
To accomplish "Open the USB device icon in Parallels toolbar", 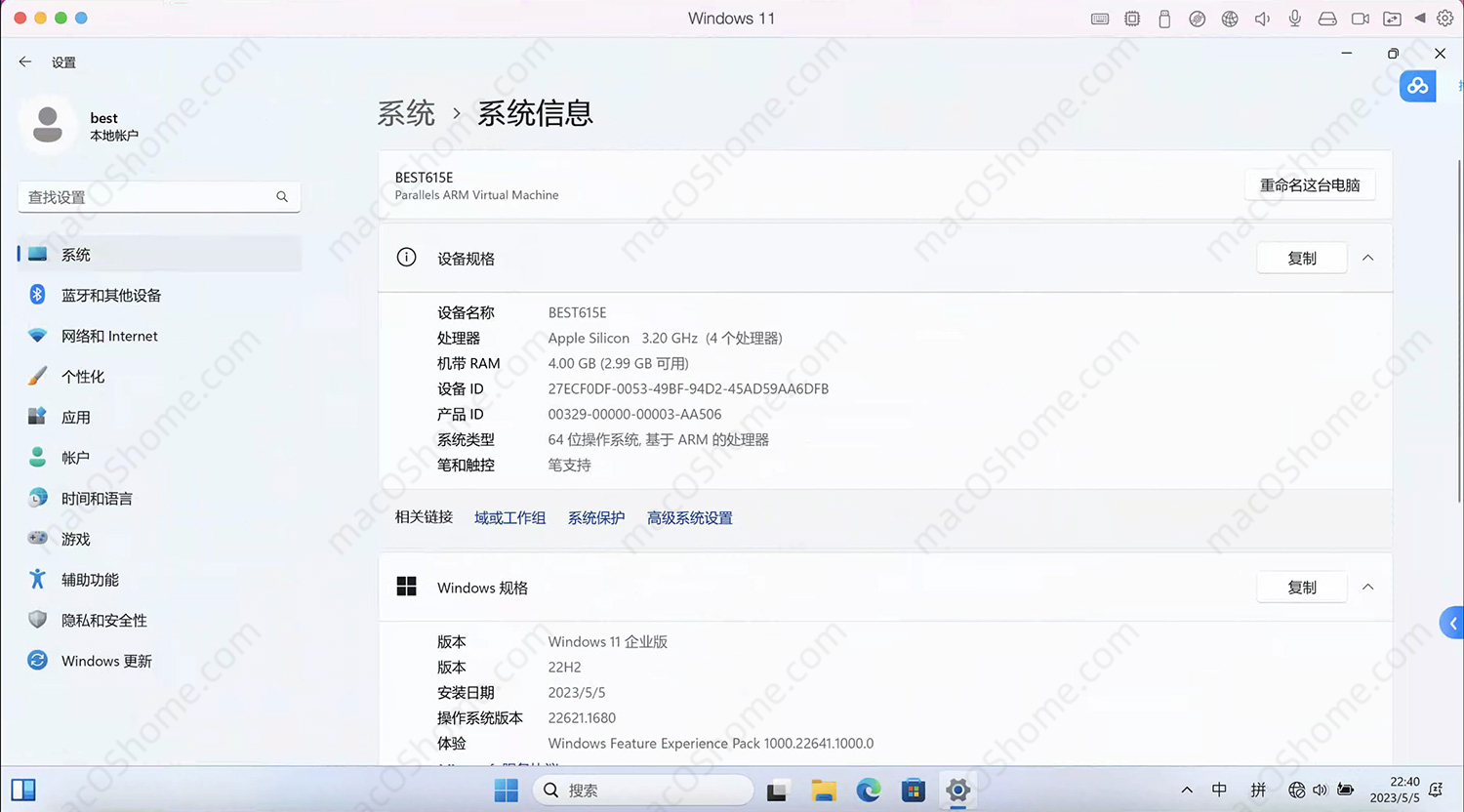I will tap(1164, 19).
